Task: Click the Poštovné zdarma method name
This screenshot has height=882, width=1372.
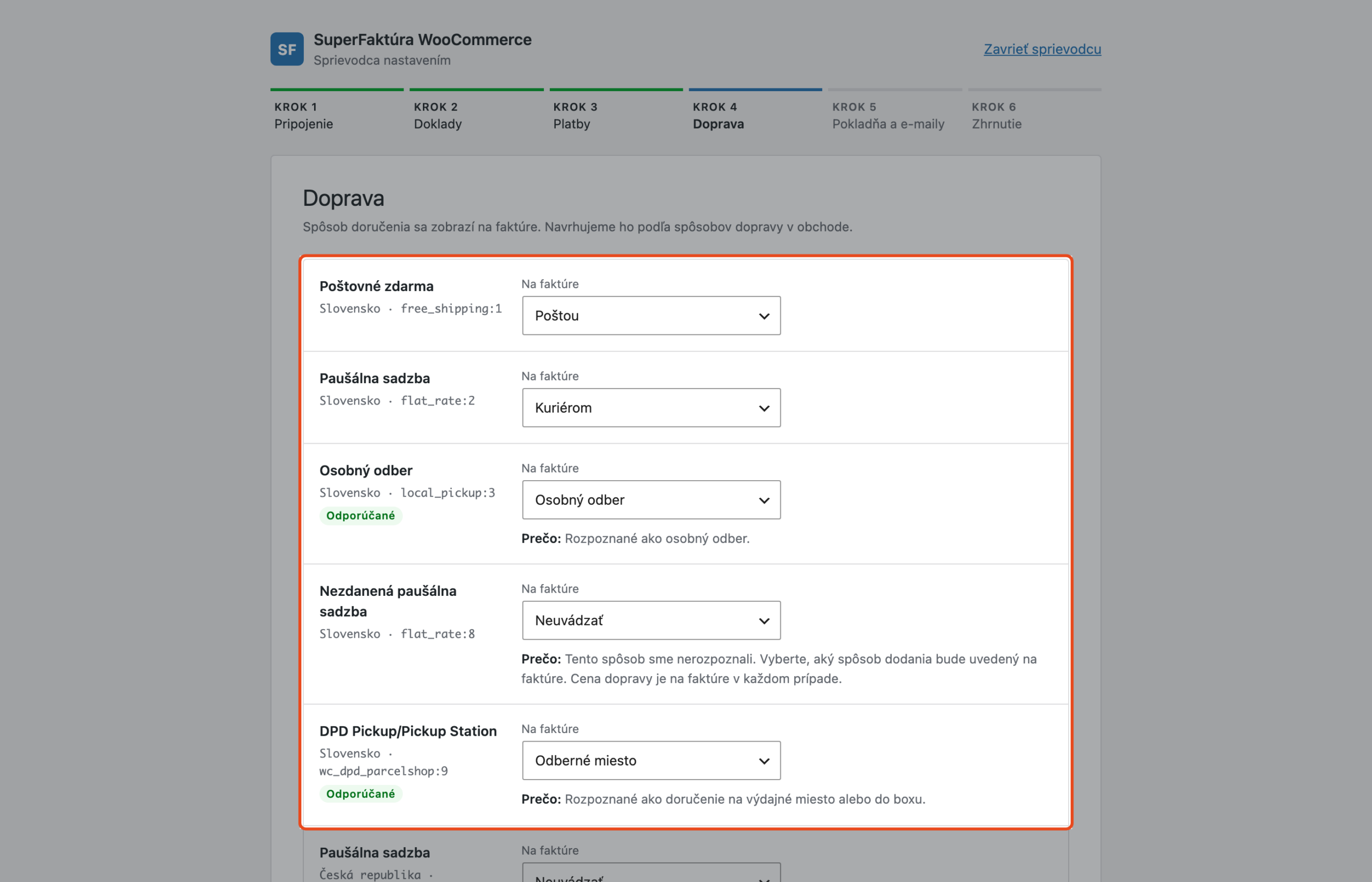Action: 376,286
